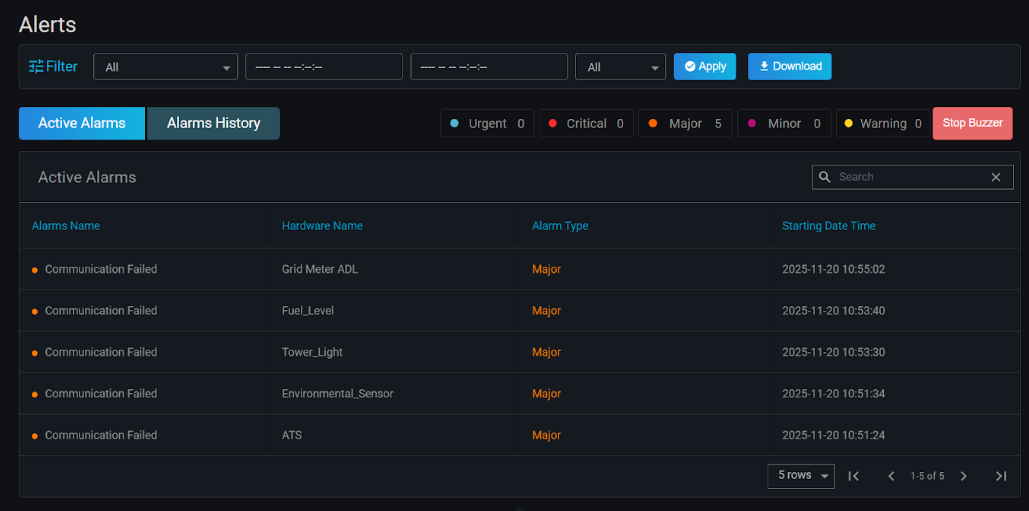Toggle the Major severity filter
The image size is (1029, 511).
tap(685, 123)
